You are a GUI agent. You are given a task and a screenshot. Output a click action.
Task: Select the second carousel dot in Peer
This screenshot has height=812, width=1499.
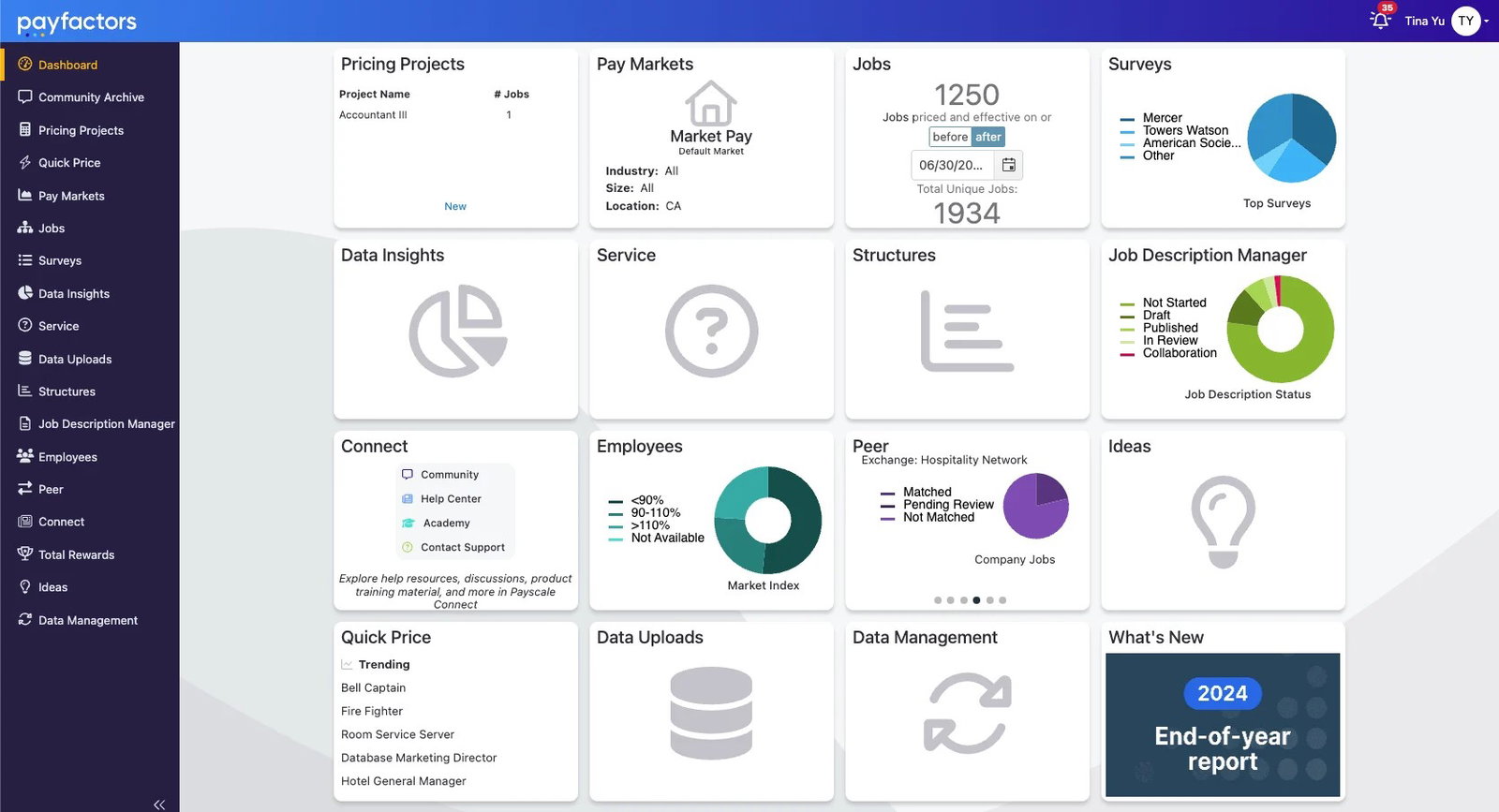coord(951,600)
